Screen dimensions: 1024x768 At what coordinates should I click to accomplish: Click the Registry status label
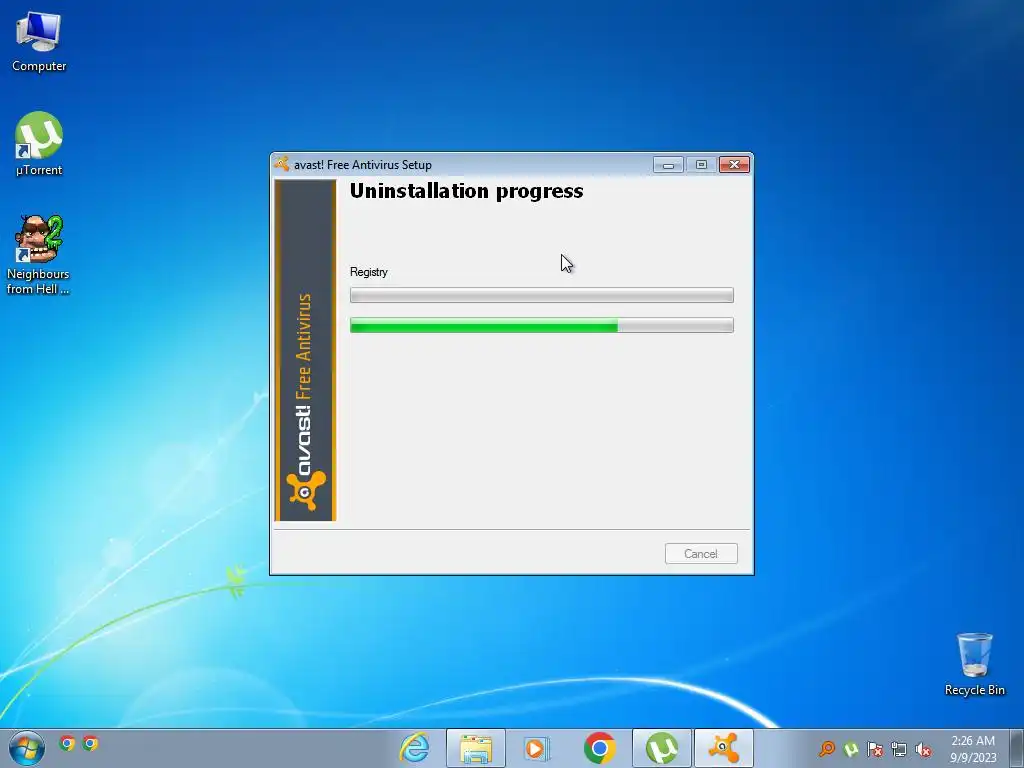tap(368, 272)
